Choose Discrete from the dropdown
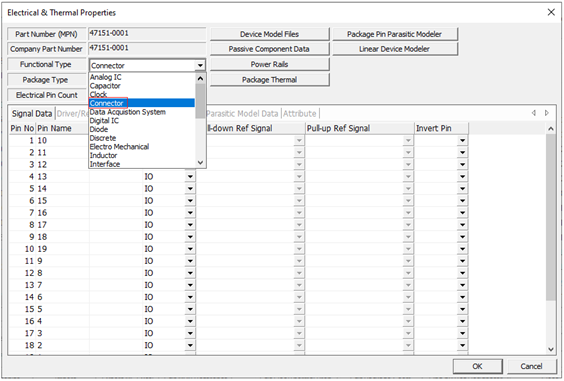564x381 pixels. pyautogui.click(x=142, y=138)
